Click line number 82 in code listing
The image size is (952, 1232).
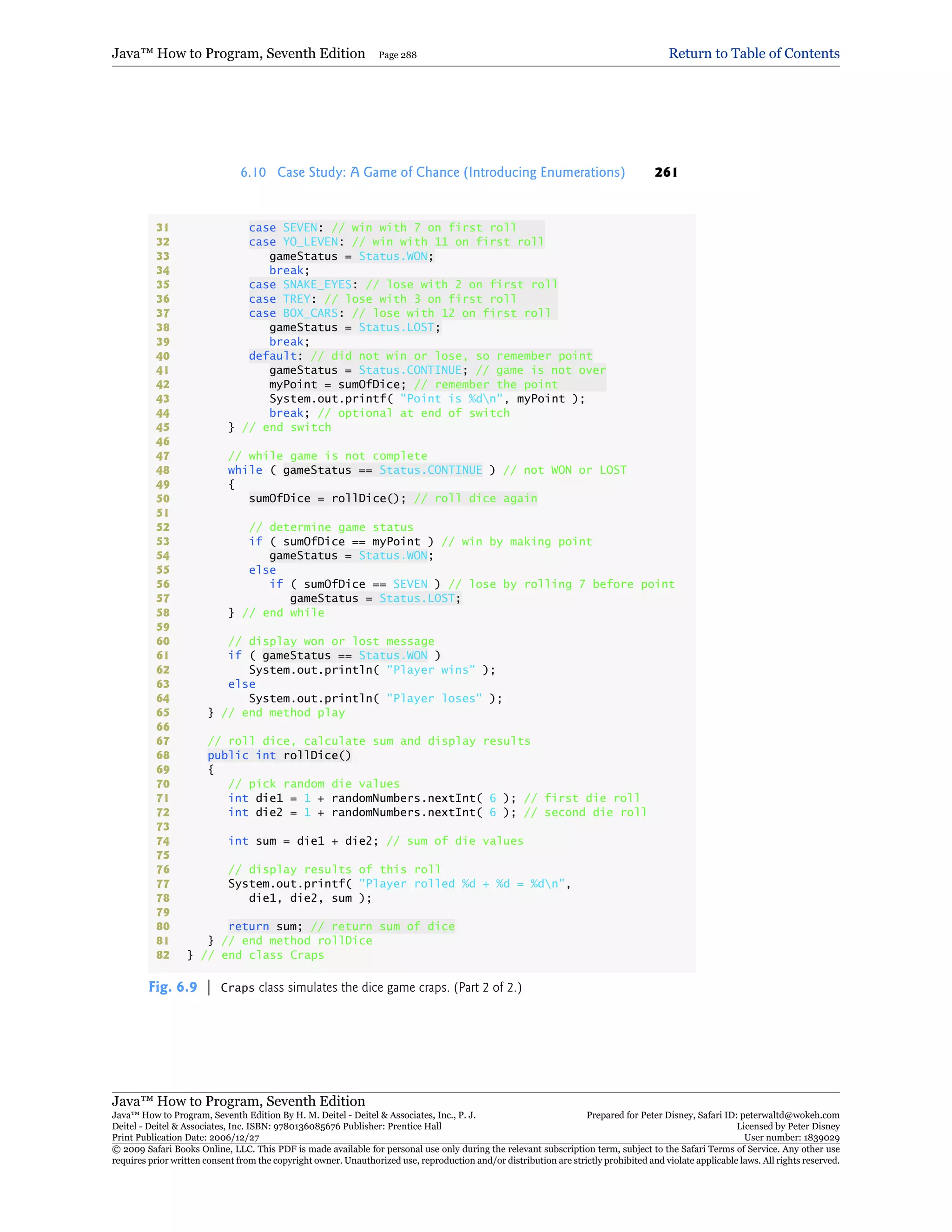pyautogui.click(x=162, y=955)
